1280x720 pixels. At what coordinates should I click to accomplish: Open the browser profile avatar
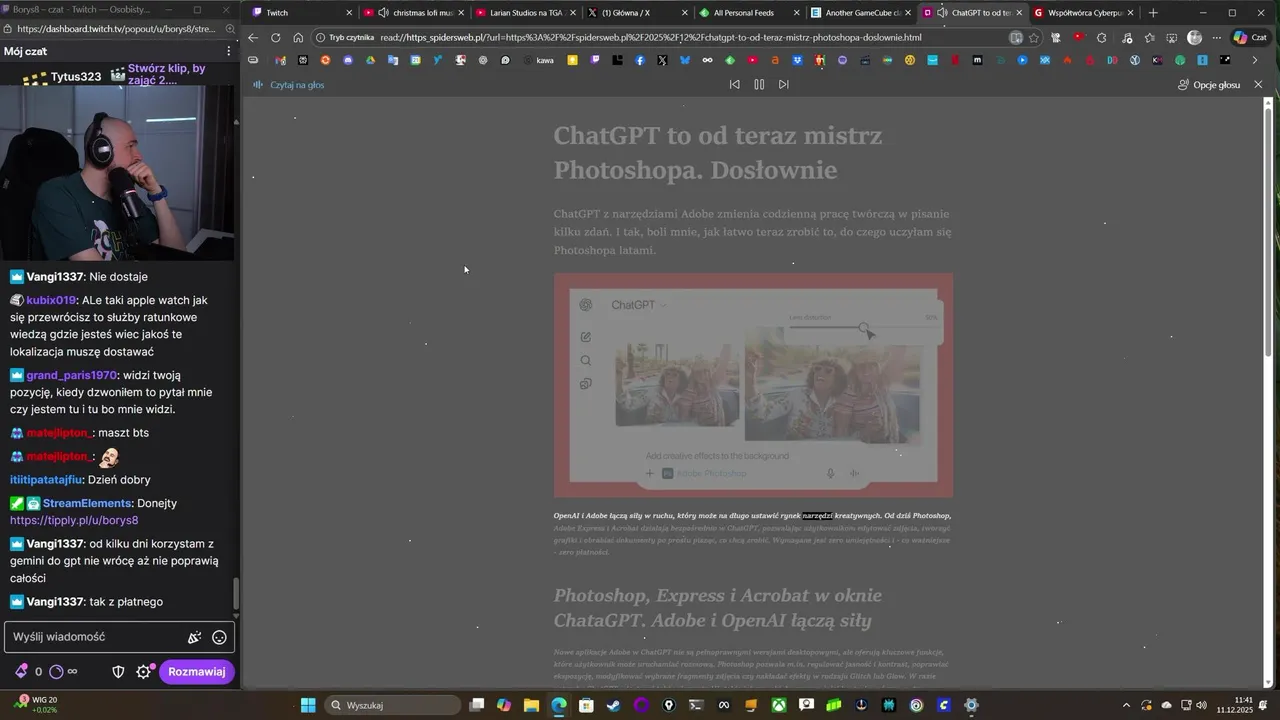point(1194,38)
